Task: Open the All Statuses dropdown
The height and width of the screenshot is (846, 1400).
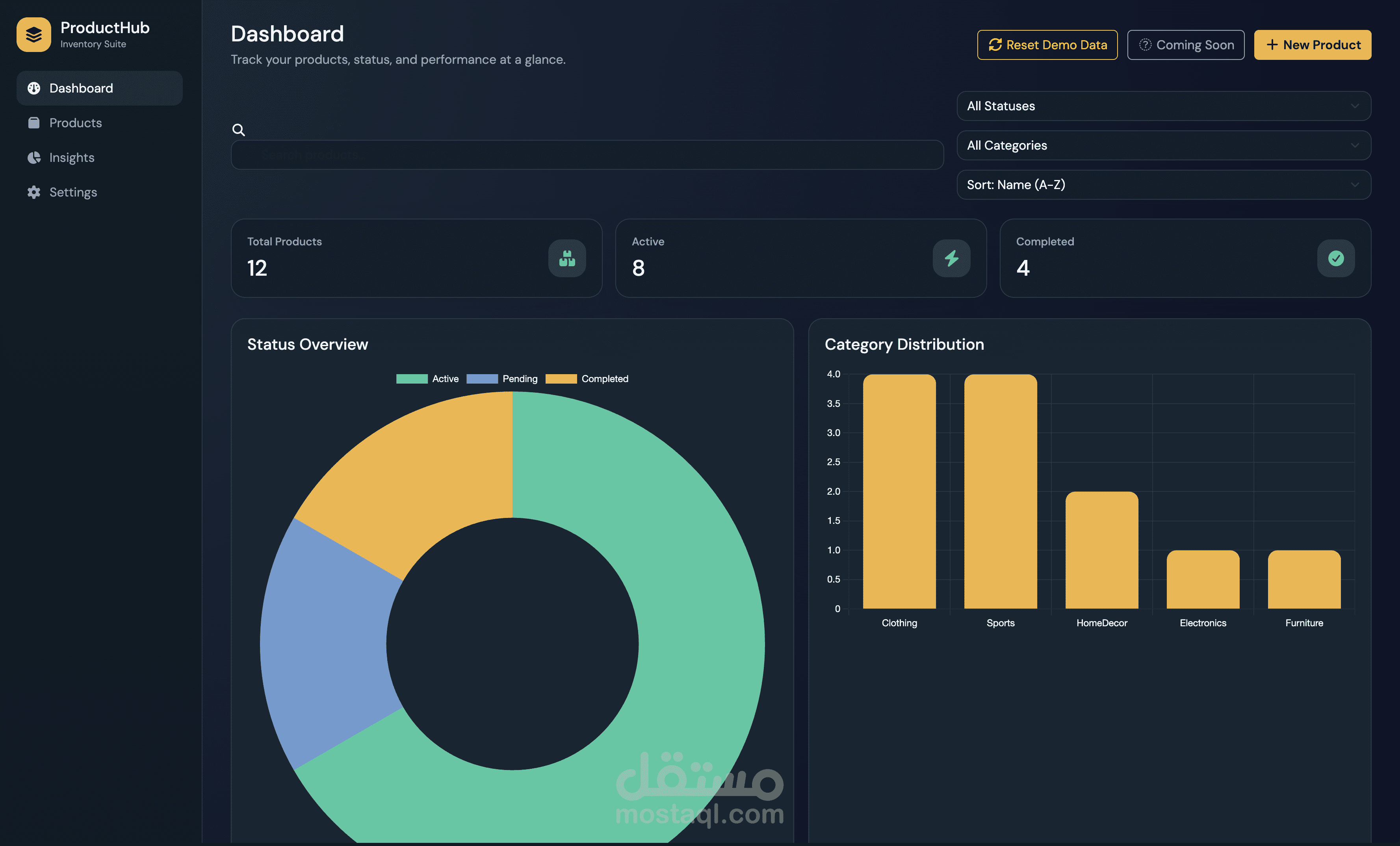Action: coord(1163,106)
